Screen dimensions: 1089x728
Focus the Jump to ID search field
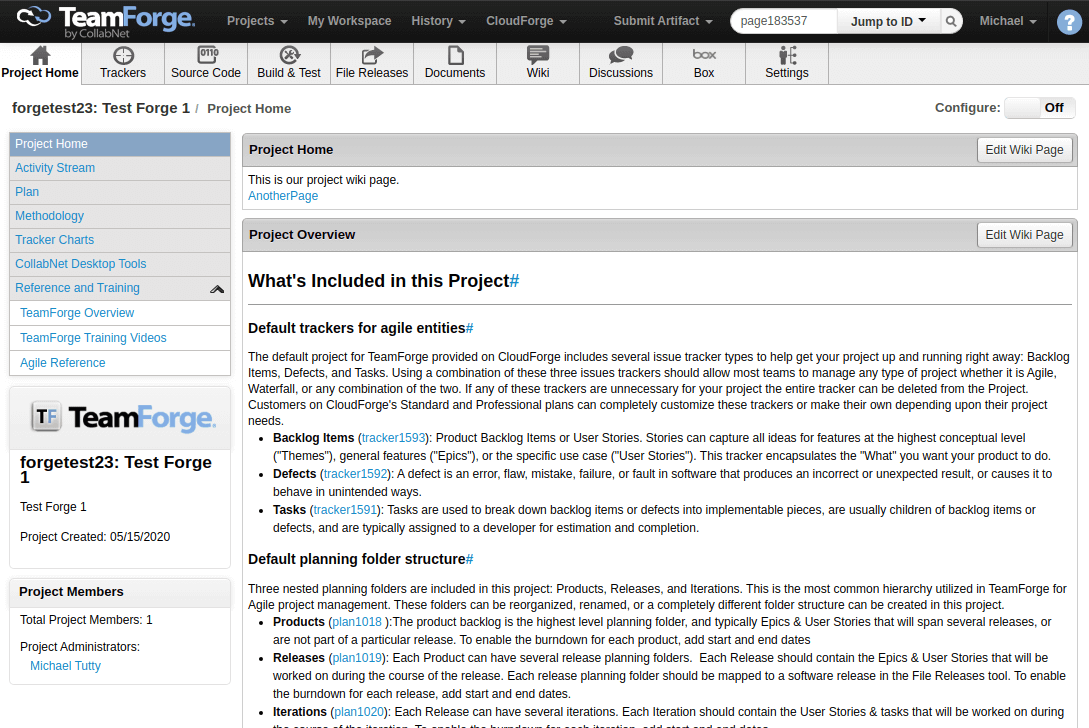point(783,22)
